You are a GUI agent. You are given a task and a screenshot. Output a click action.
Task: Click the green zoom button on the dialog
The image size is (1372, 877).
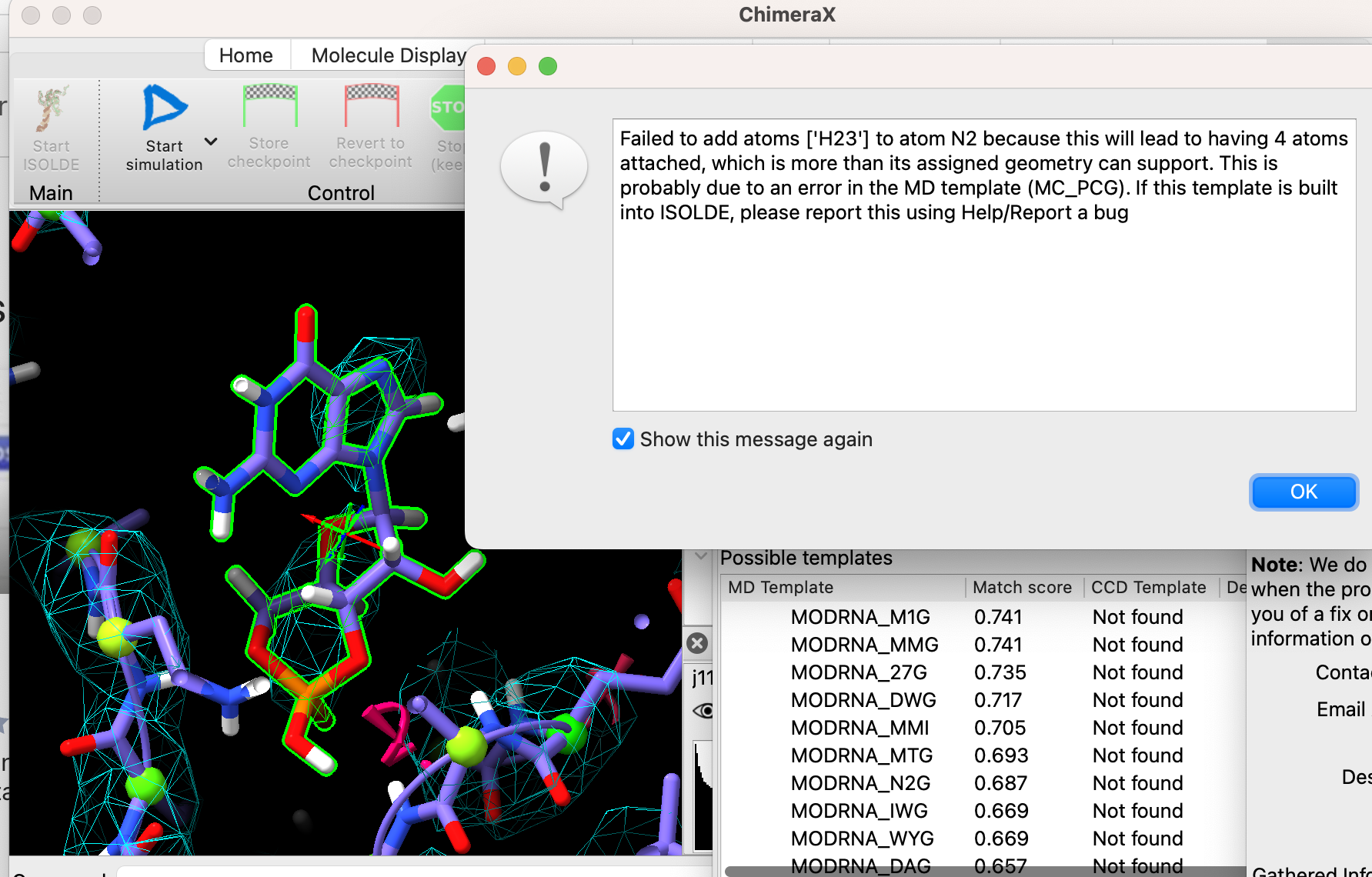[548, 67]
